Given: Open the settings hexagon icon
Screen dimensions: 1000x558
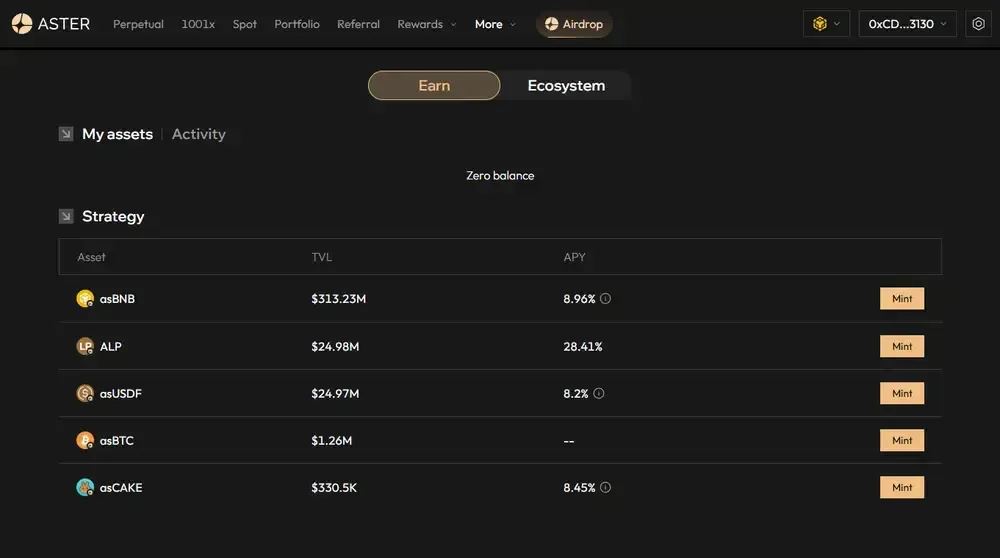Looking at the screenshot, I should point(978,24).
